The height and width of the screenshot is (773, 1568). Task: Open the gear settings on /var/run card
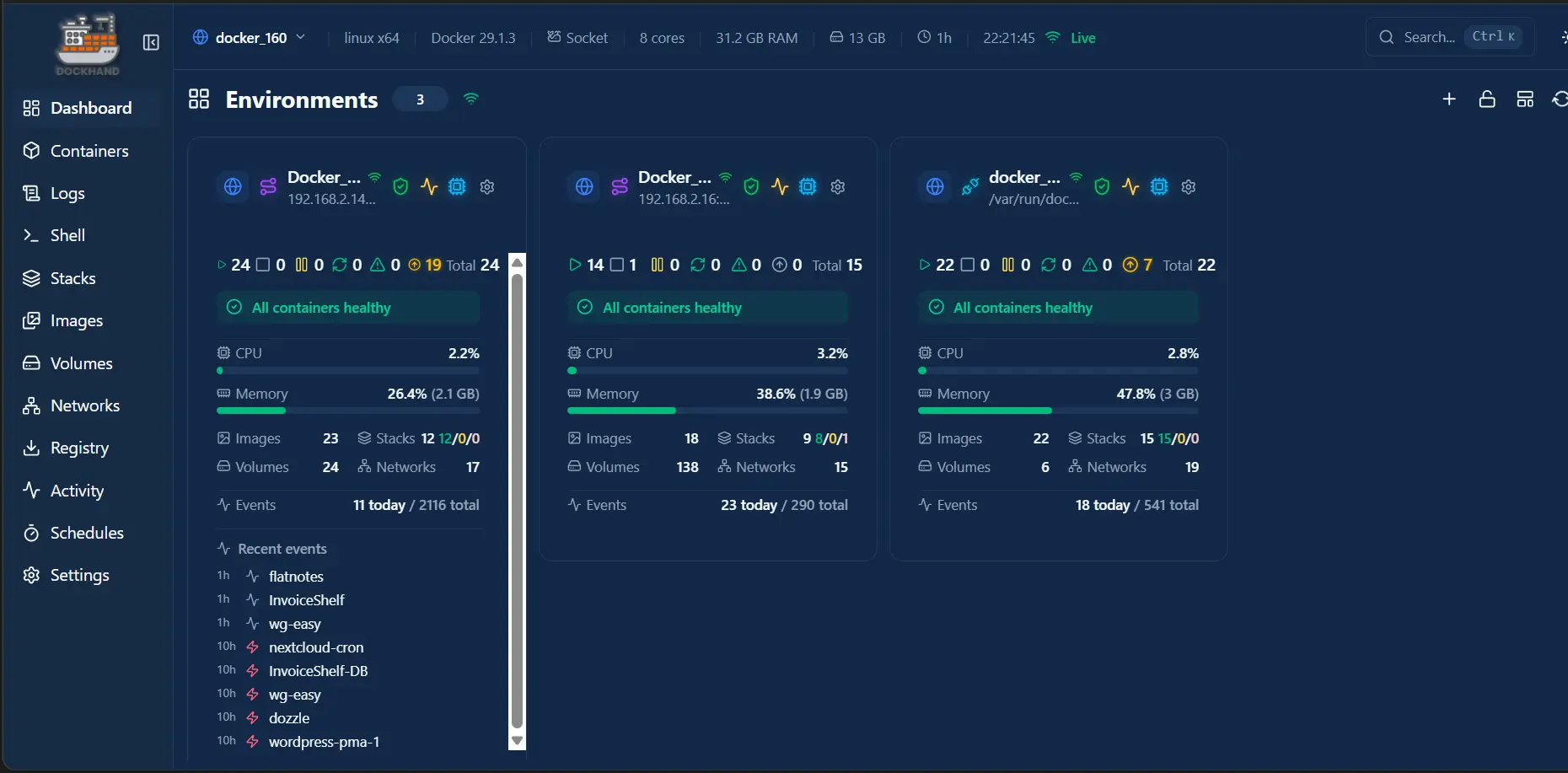[x=1189, y=186]
